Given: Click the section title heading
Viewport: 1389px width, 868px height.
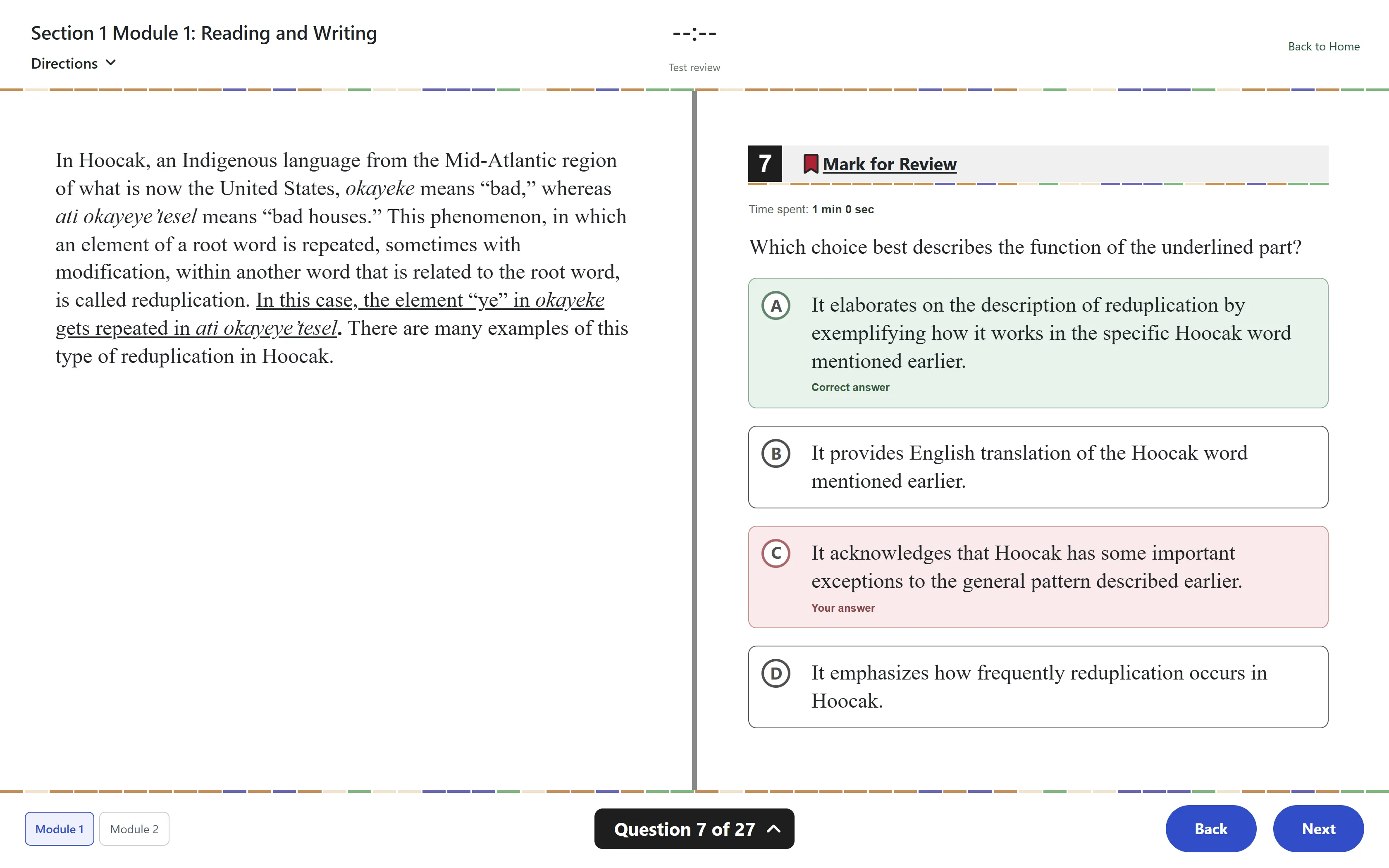Looking at the screenshot, I should (x=204, y=33).
